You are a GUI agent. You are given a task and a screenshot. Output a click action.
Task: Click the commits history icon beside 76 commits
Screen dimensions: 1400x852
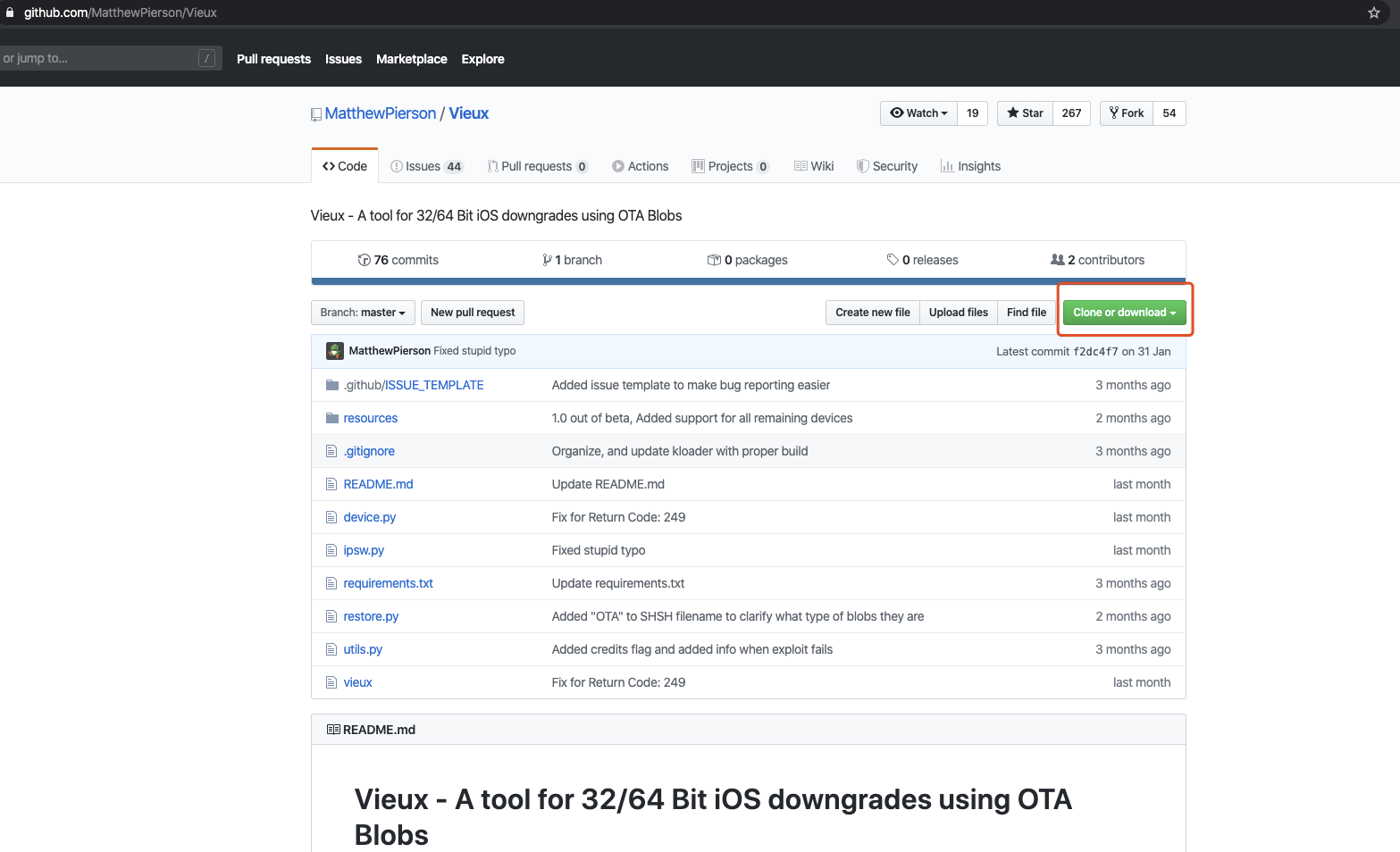click(x=364, y=260)
